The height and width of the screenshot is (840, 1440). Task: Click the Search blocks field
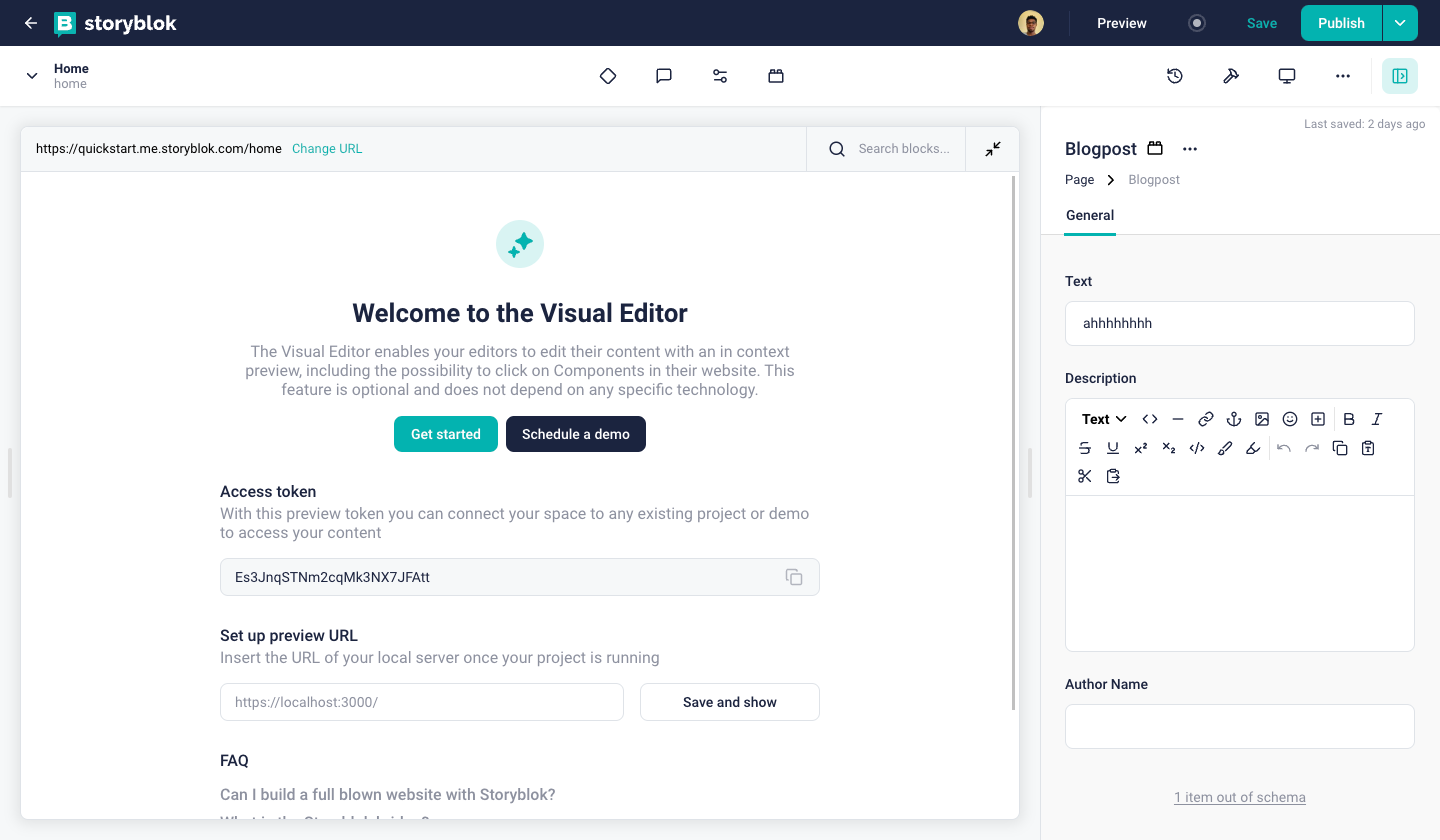(x=886, y=149)
